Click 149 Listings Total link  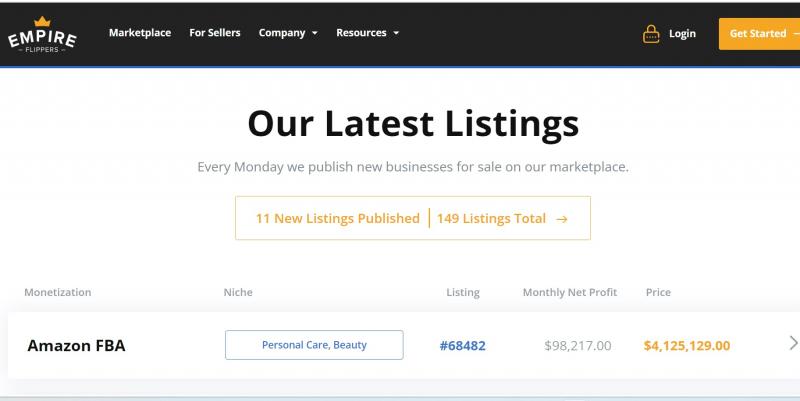(491, 218)
